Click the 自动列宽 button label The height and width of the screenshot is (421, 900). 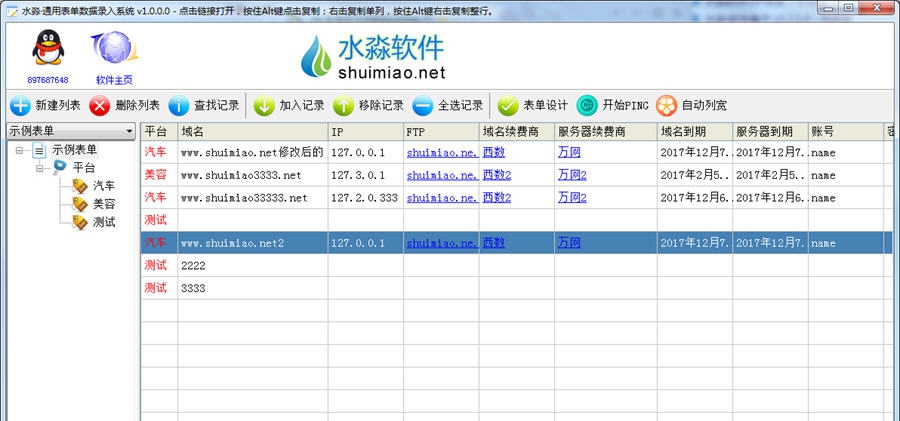704,106
